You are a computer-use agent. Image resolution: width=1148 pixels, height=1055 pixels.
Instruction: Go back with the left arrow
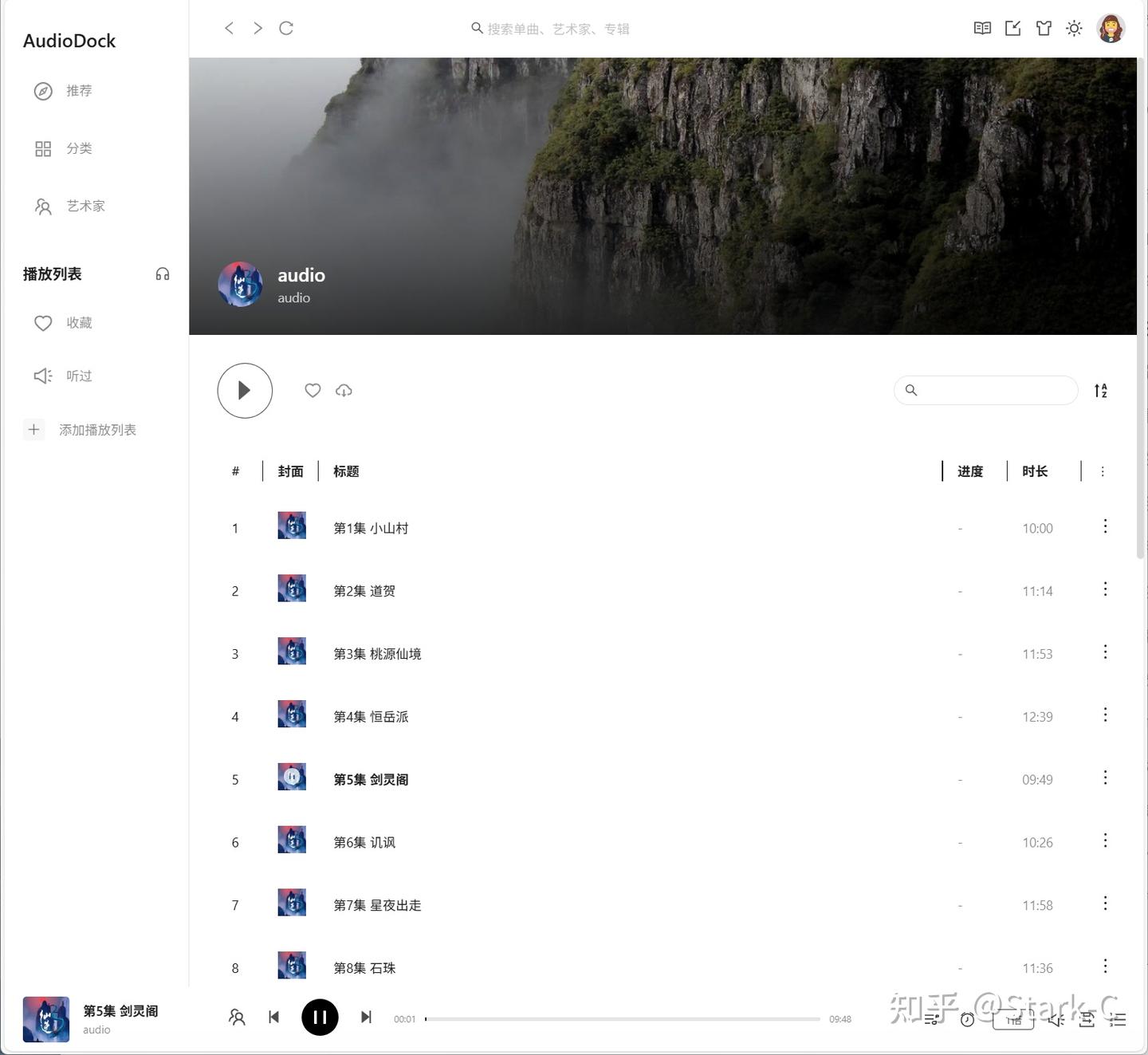[229, 28]
